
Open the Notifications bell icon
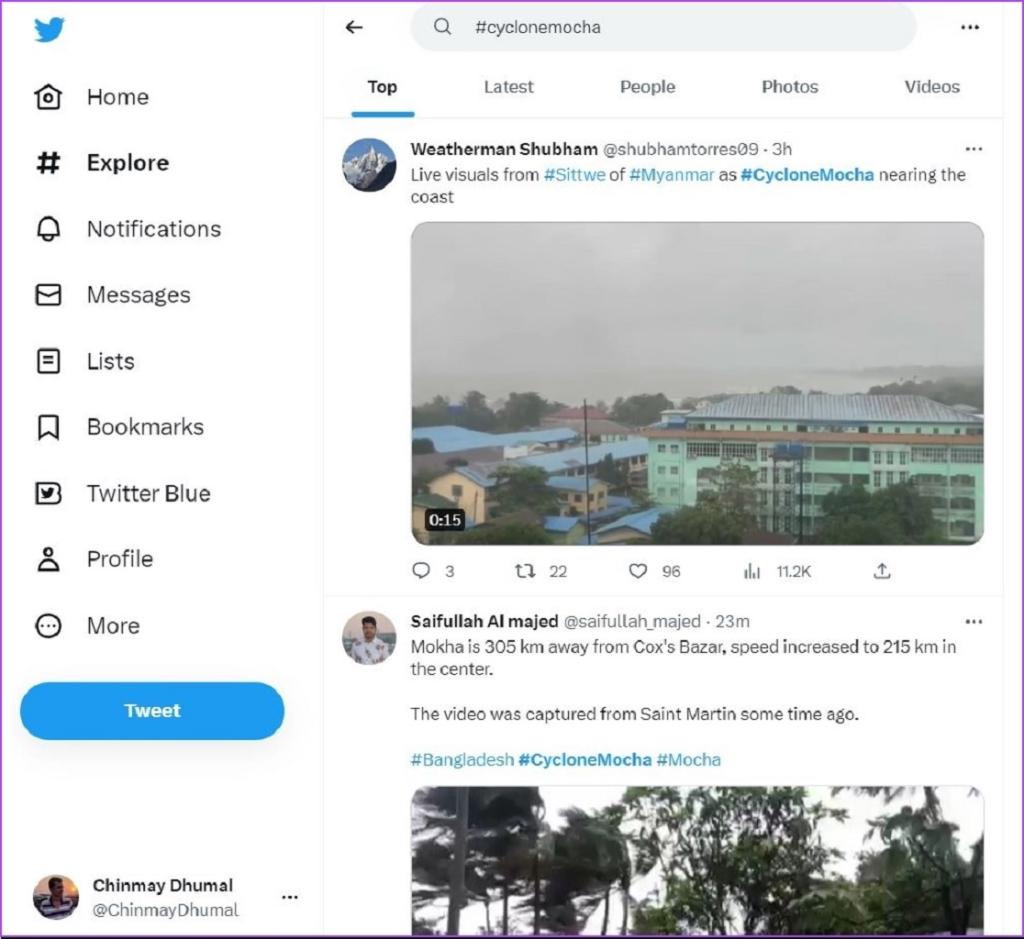[x=48, y=229]
